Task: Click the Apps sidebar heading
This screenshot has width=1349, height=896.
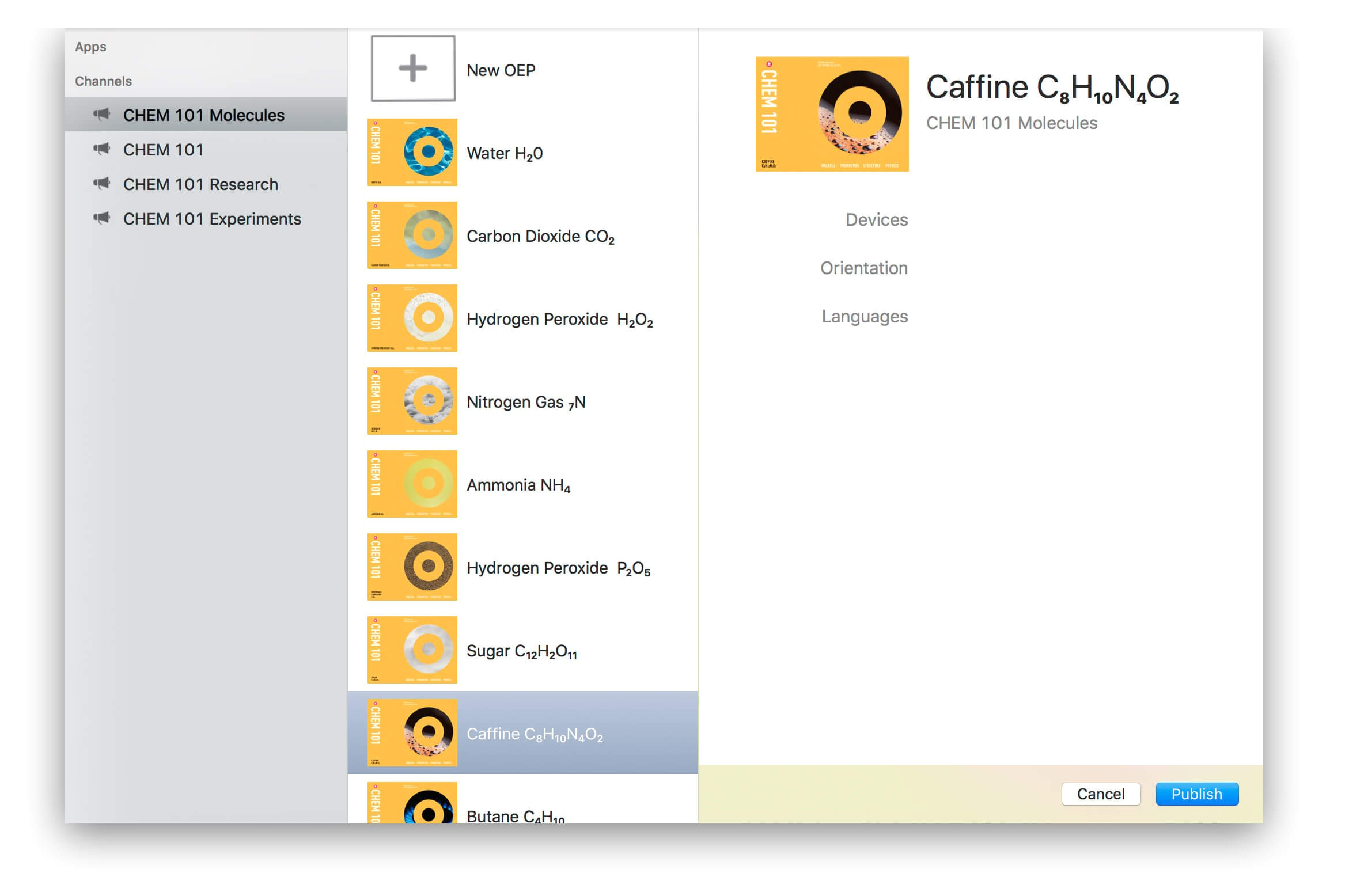Action: [90, 47]
